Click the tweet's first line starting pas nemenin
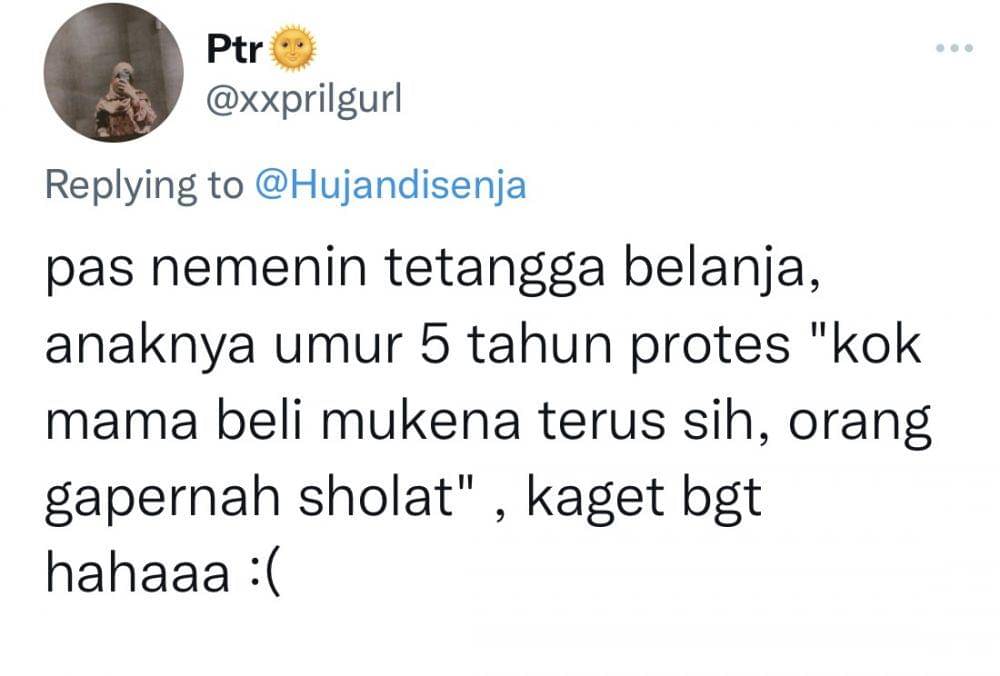 (x=432, y=269)
